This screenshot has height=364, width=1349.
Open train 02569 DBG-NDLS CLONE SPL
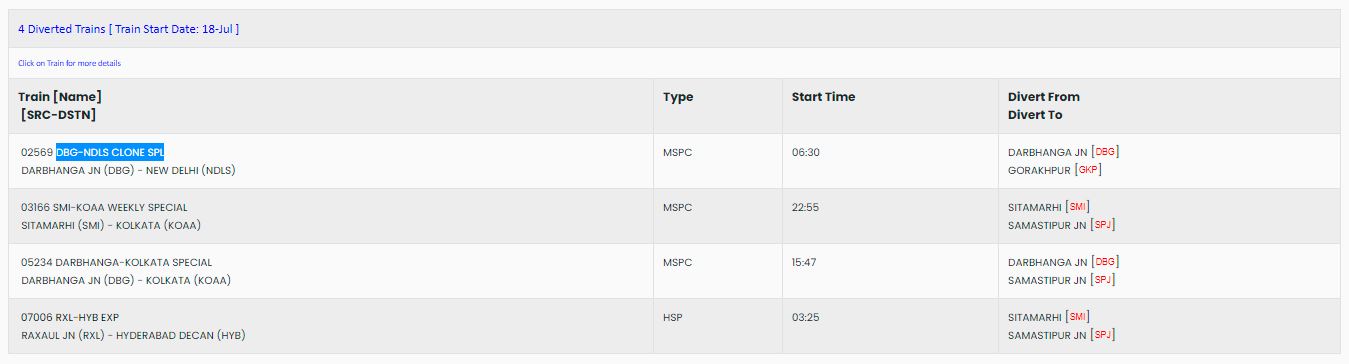pos(92,152)
